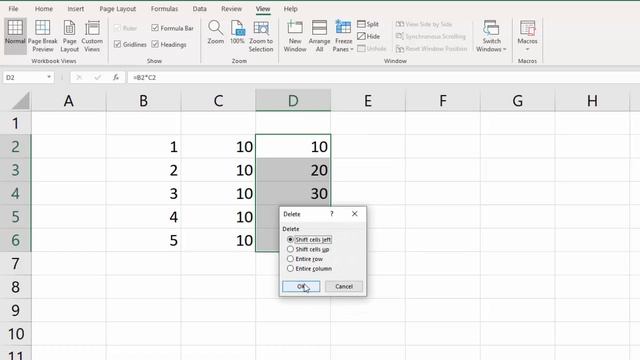Click the formula bar Cancel X icon
640x360 pixels.
[79, 77]
